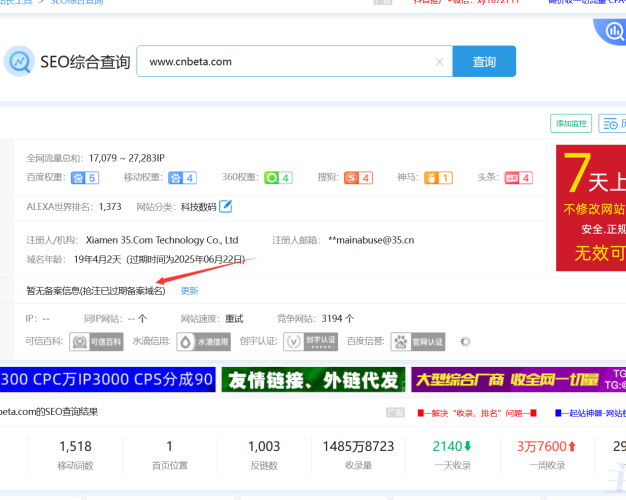This screenshot has height=500, width=626.
Task: Click the 1,518 移动词数 value
Action: pos(75,446)
